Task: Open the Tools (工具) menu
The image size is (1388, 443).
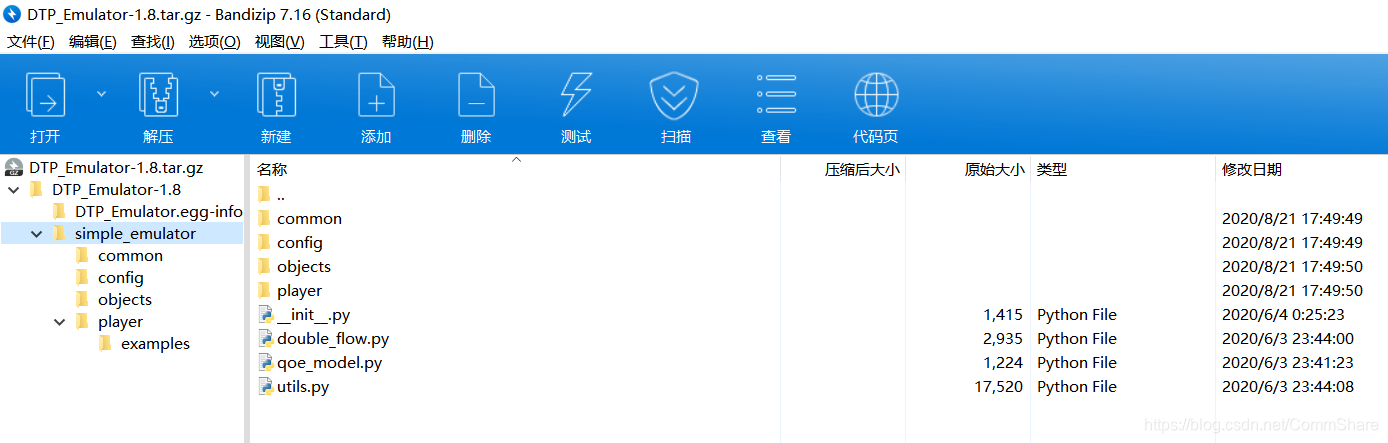Action: [x=343, y=42]
